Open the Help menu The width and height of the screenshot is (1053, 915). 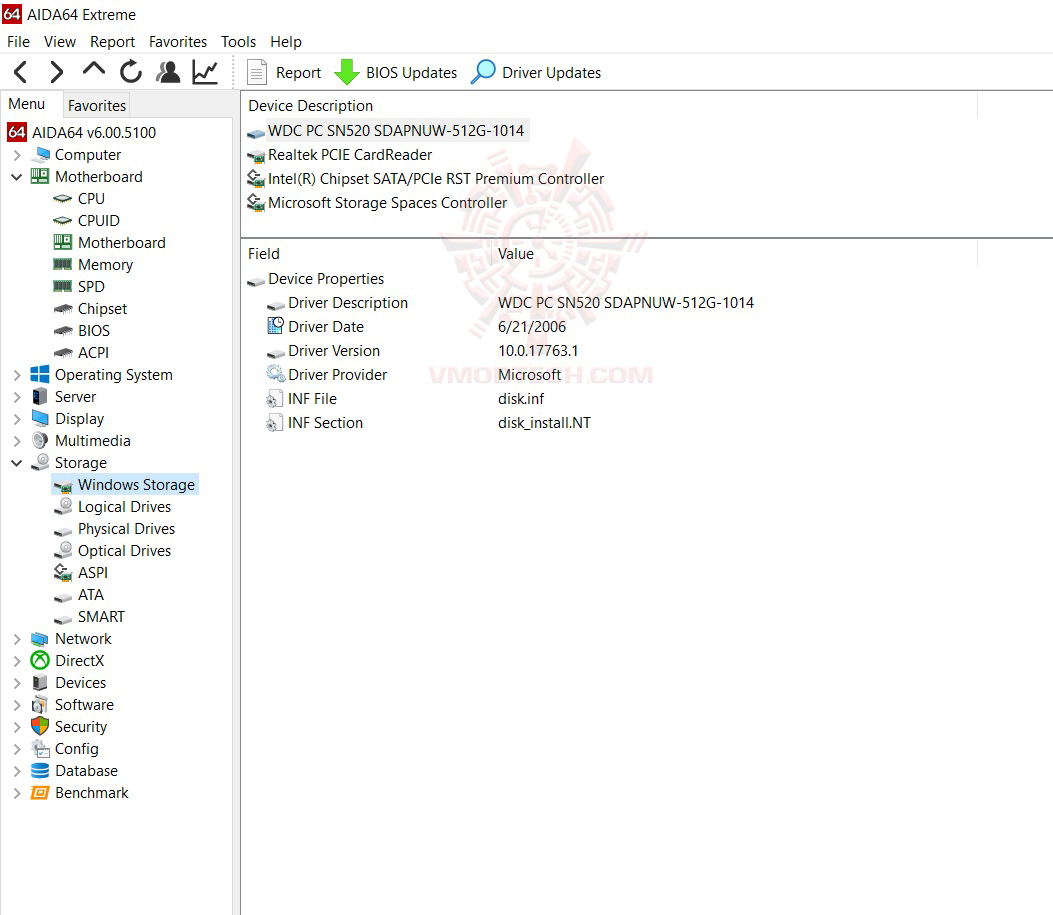[286, 42]
